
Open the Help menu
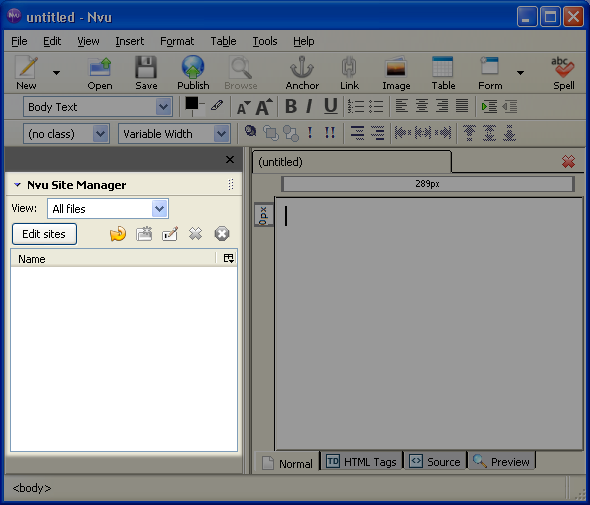[304, 41]
